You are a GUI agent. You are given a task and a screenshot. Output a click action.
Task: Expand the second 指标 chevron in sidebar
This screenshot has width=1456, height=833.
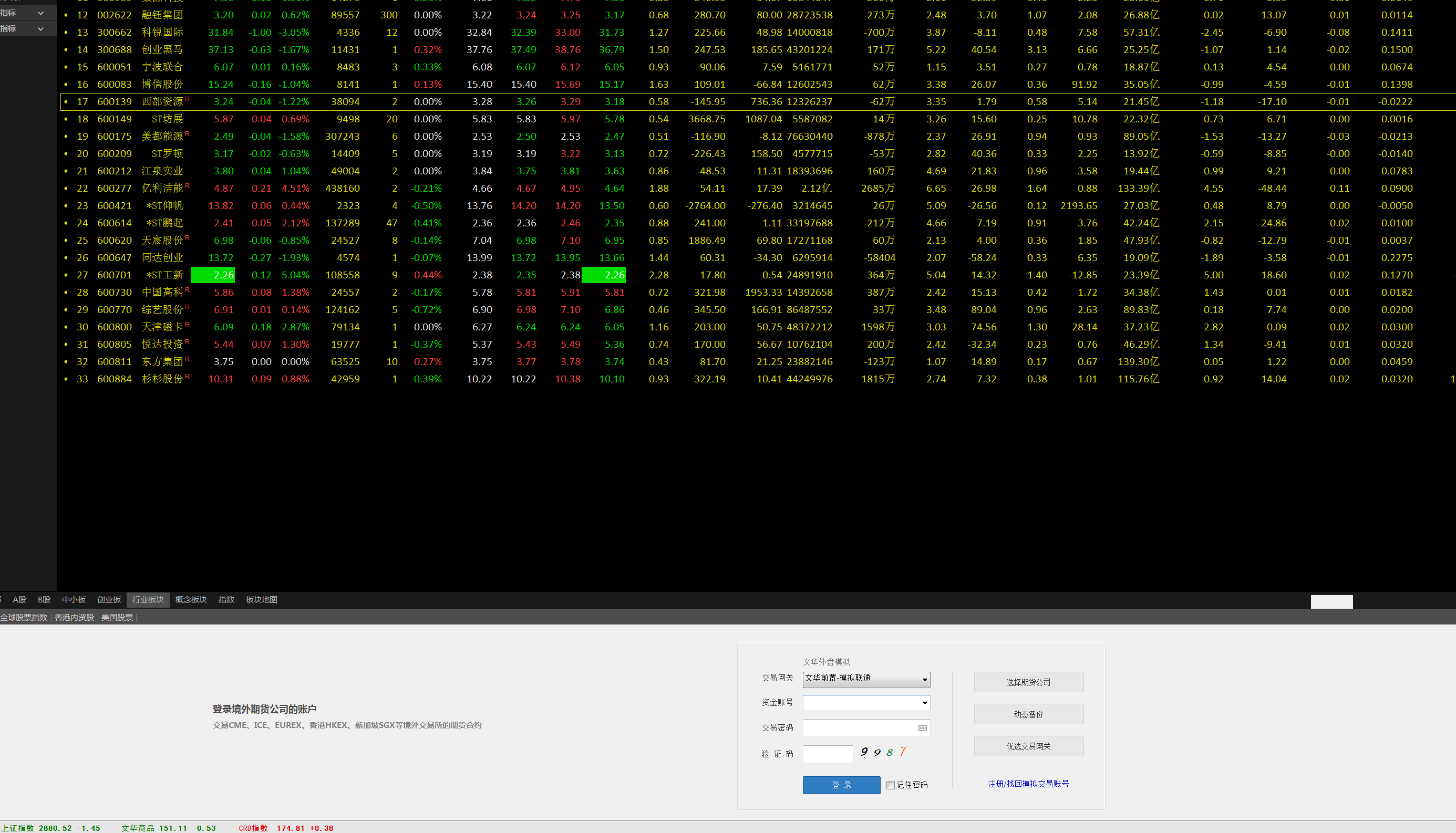pyautogui.click(x=40, y=28)
